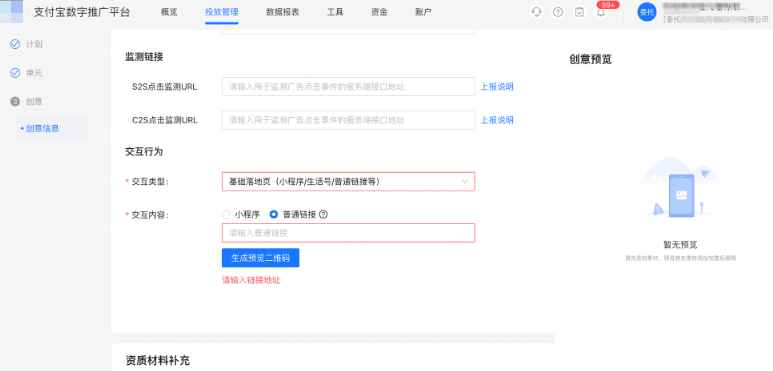Click the 交互行为 section heading
This screenshot has height=371, width=773.
144,152
